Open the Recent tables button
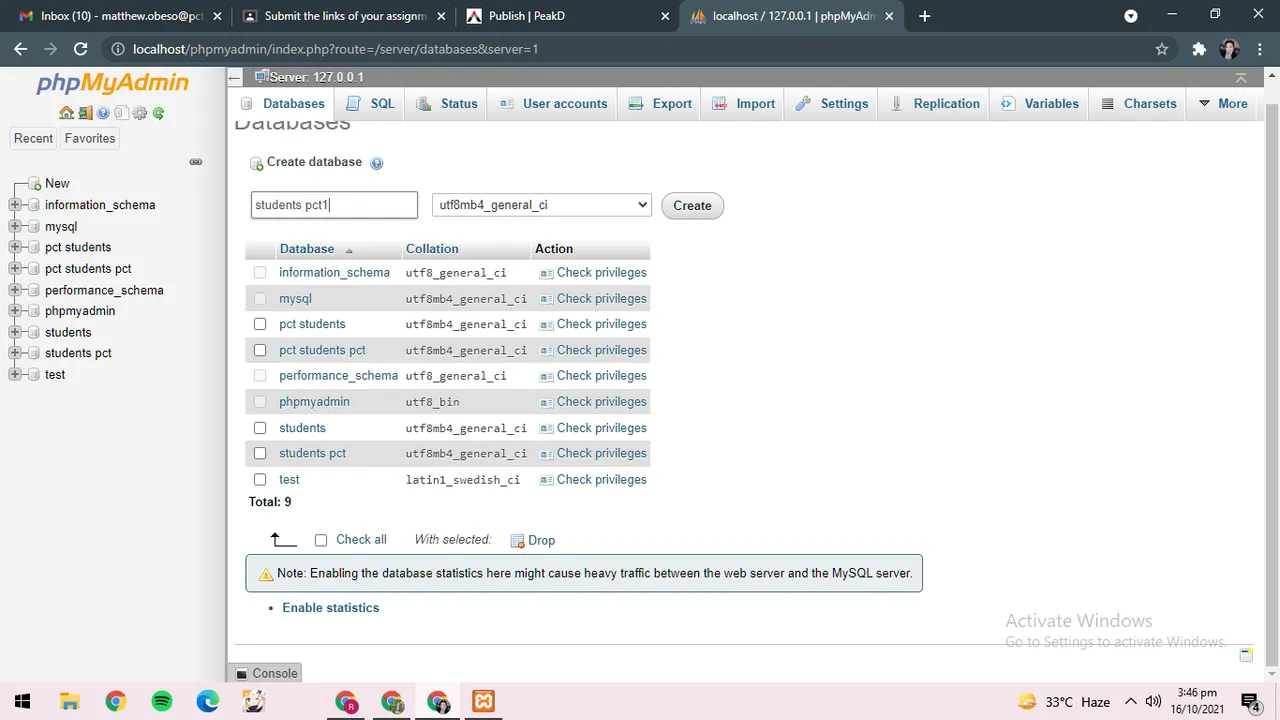This screenshot has height=720, width=1280. tap(33, 139)
